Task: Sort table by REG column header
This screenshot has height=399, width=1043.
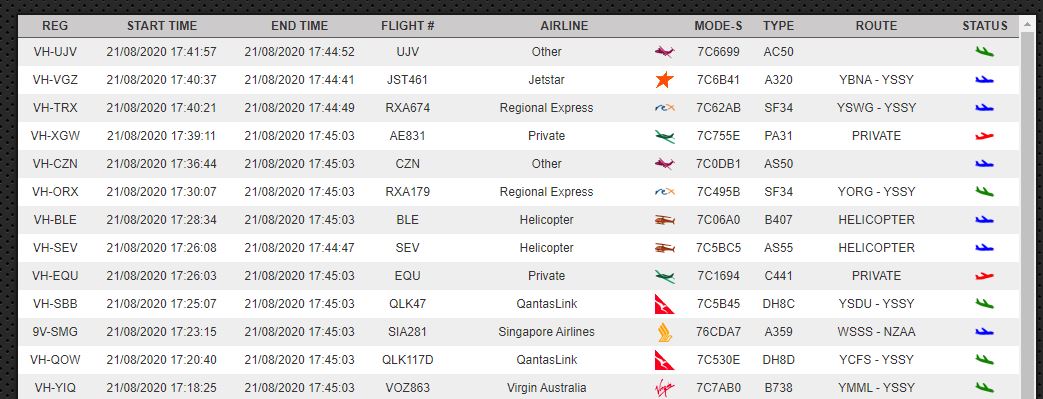Action: point(55,26)
